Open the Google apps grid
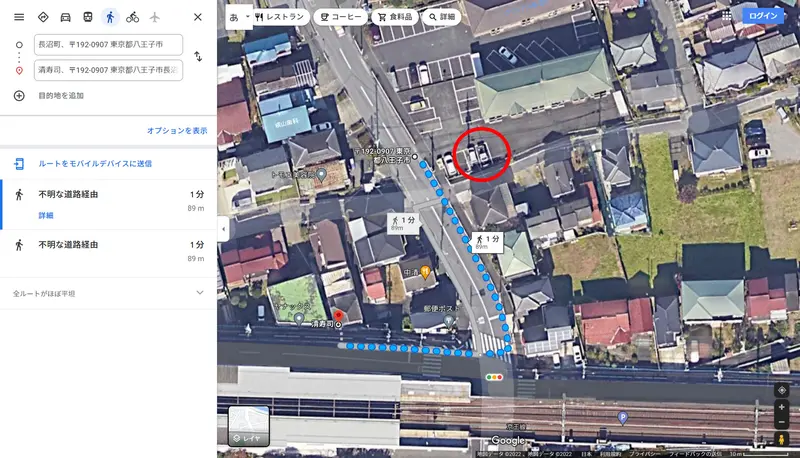The width and height of the screenshot is (800, 458). click(x=727, y=15)
